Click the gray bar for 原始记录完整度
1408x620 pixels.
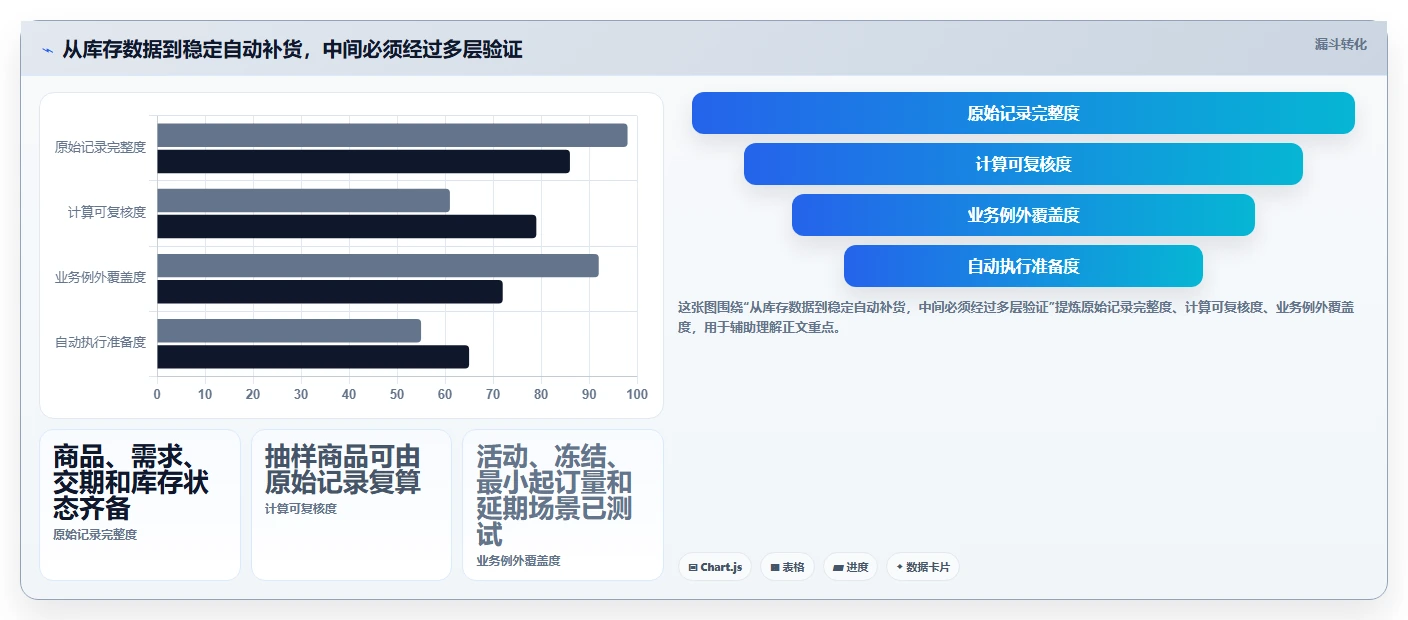click(392, 135)
